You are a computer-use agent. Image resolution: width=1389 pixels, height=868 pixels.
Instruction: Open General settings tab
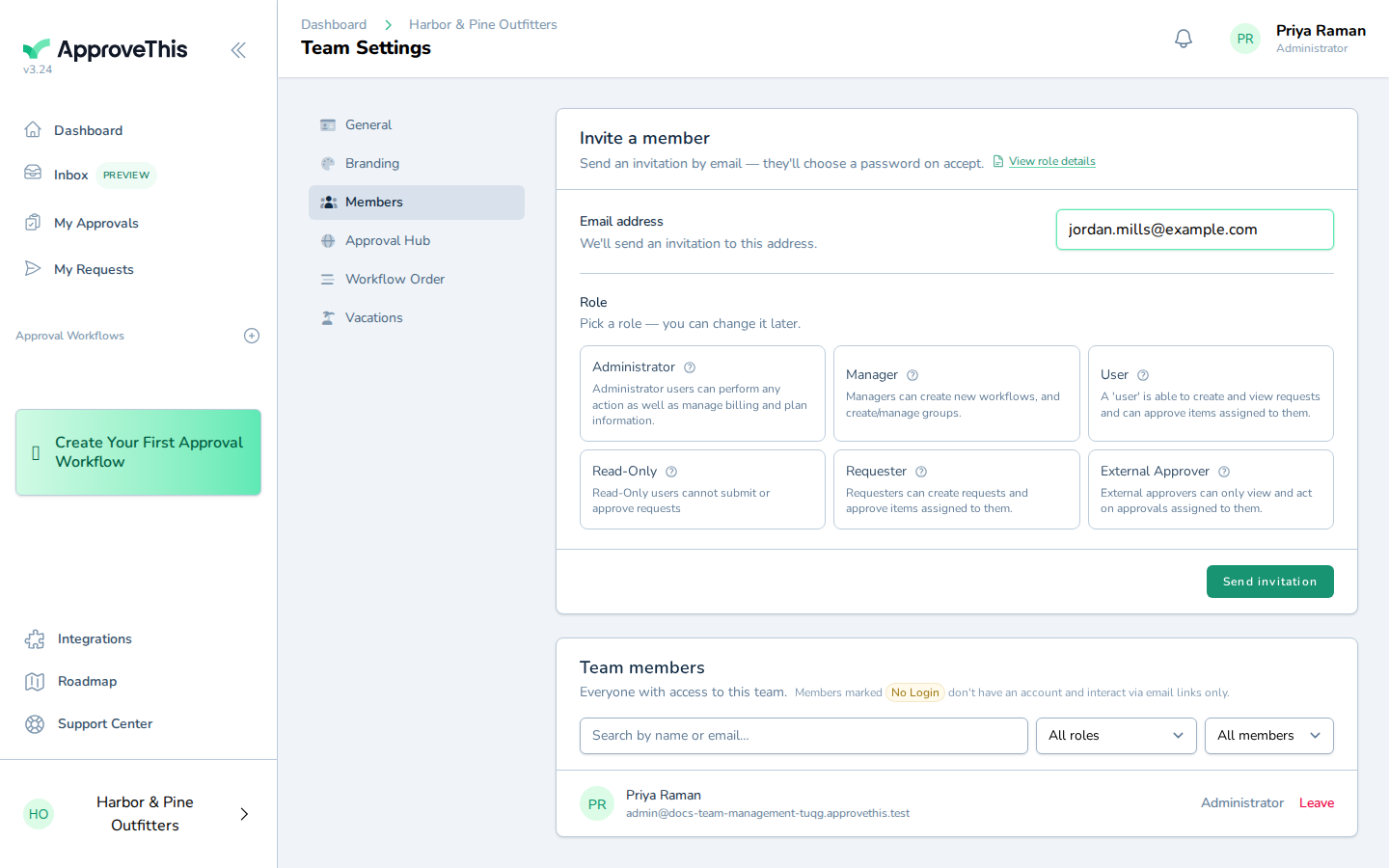coord(417,124)
